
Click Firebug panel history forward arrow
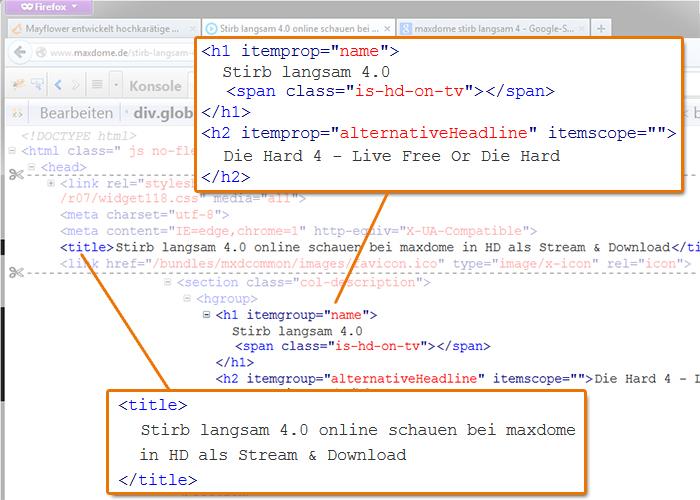pos(75,84)
